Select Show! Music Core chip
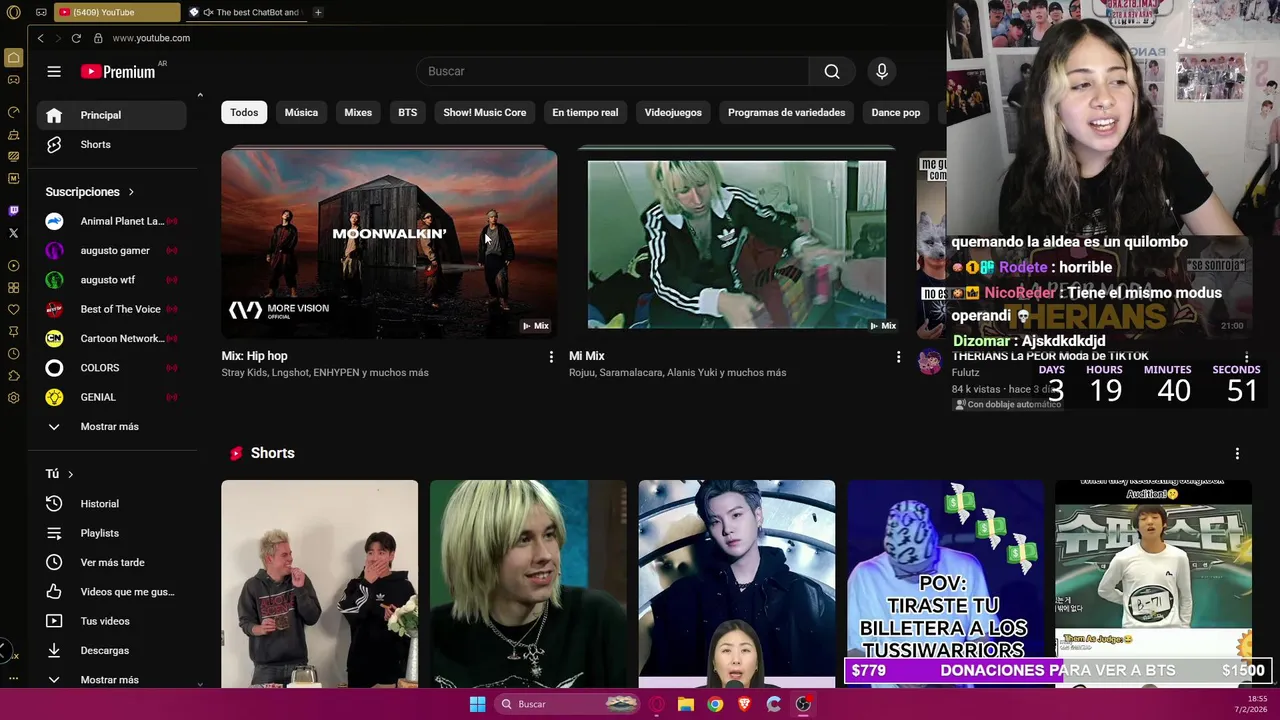Screen dimensions: 1280x720 pos(484,112)
